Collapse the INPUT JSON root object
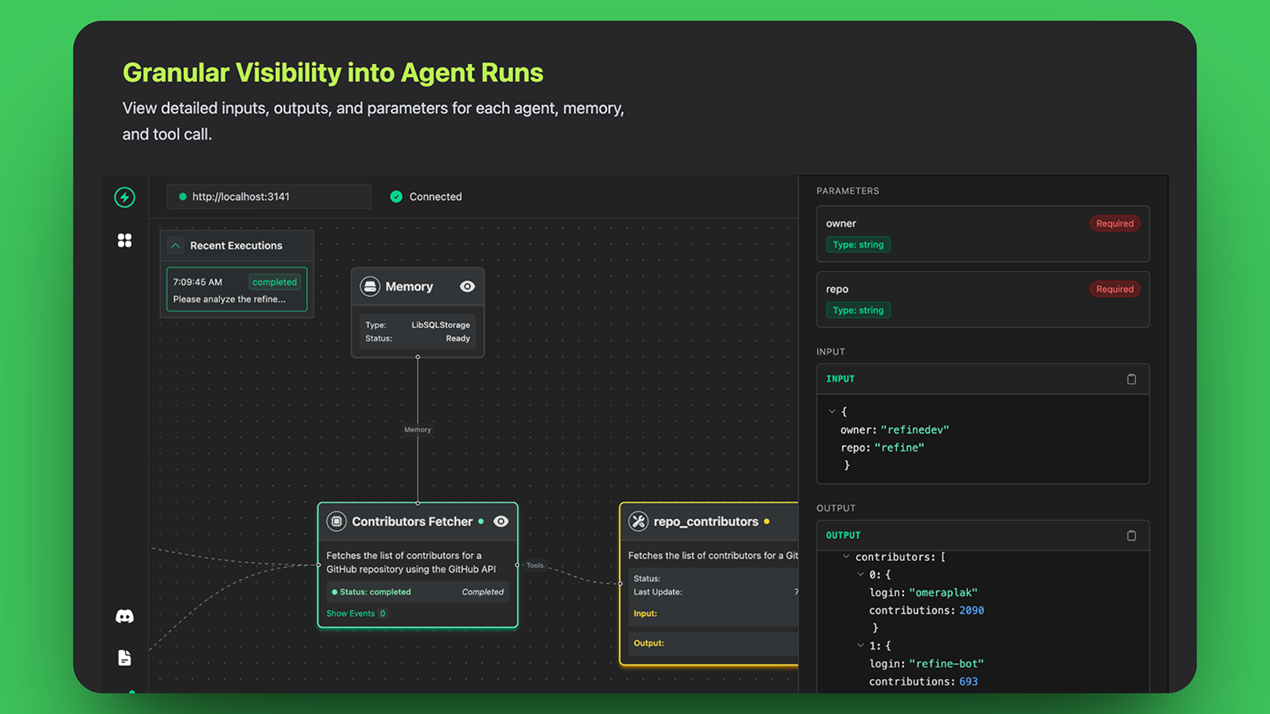The height and width of the screenshot is (714, 1270). (832, 411)
